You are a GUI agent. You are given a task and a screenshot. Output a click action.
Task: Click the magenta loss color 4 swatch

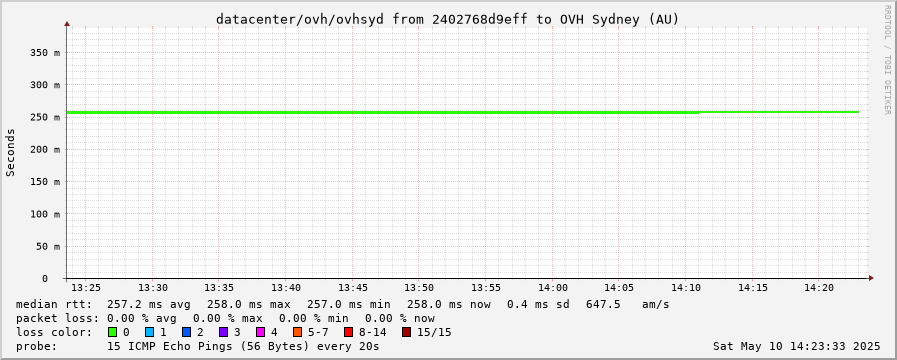260,332
